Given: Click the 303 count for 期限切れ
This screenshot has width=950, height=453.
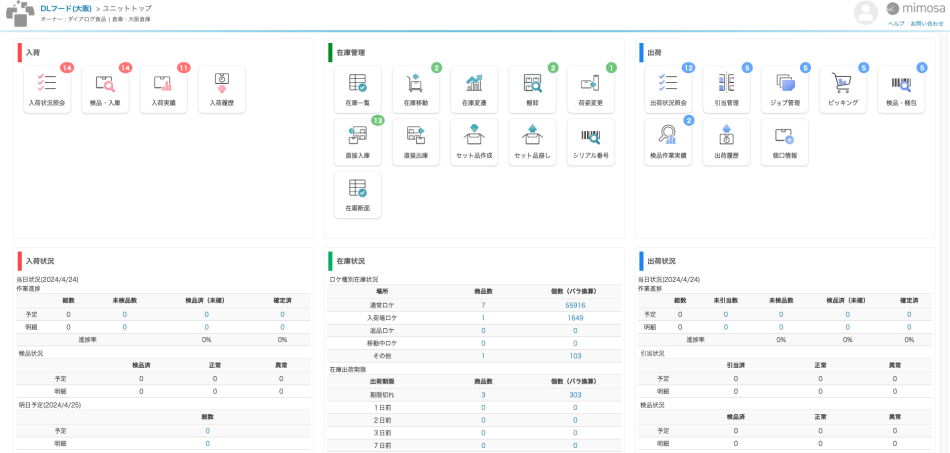Looking at the screenshot, I should click(x=575, y=395).
